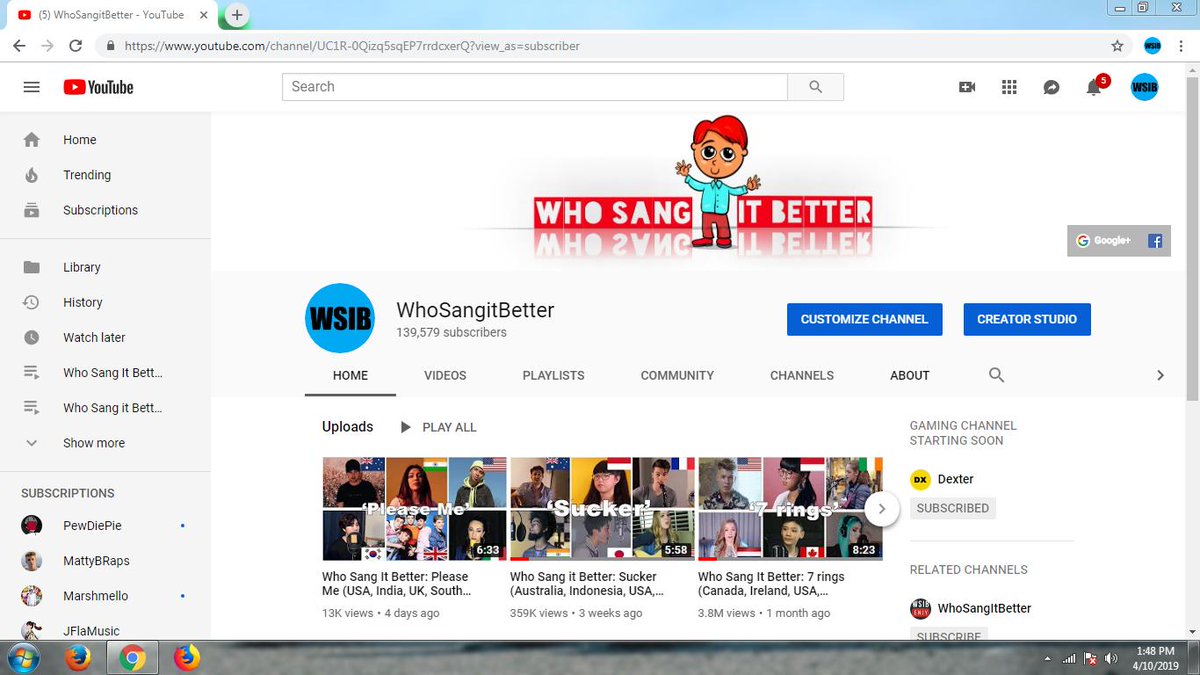Click the Facebook banner icon

tap(1155, 241)
